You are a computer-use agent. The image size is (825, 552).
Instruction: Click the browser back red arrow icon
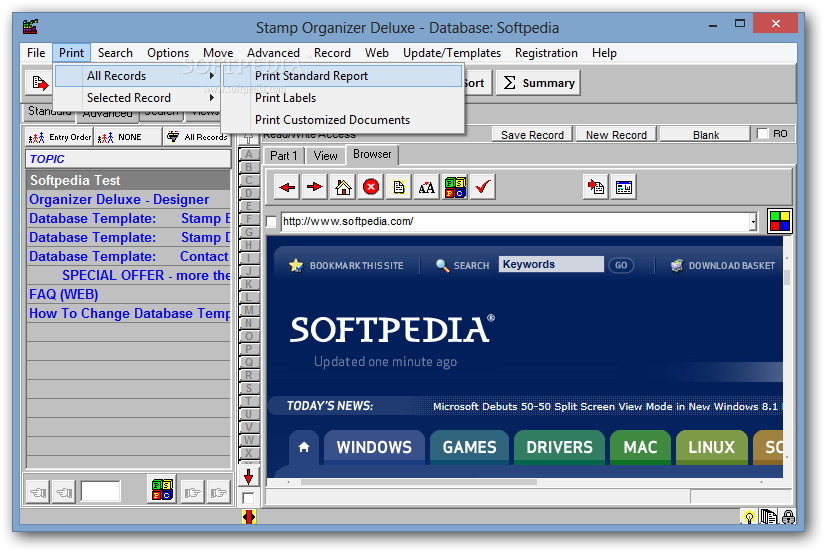[x=287, y=187]
